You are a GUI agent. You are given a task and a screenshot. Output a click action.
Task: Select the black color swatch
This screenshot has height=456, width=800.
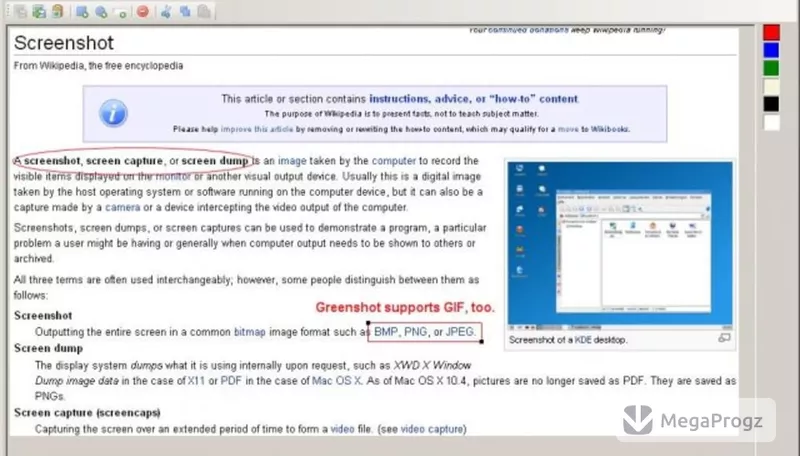pos(771,104)
